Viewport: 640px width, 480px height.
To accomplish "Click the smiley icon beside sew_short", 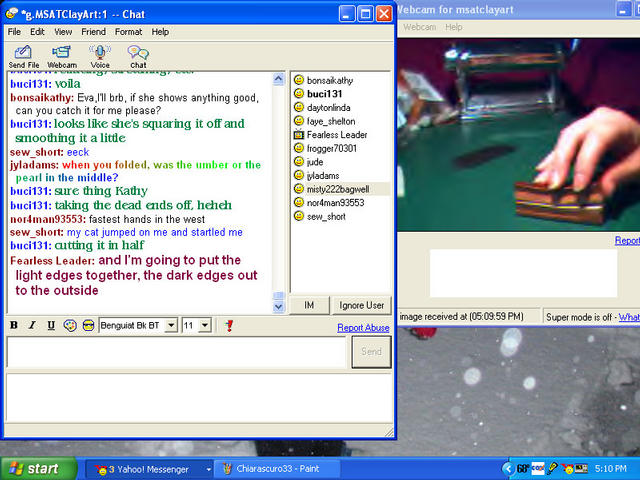I will click(x=299, y=216).
